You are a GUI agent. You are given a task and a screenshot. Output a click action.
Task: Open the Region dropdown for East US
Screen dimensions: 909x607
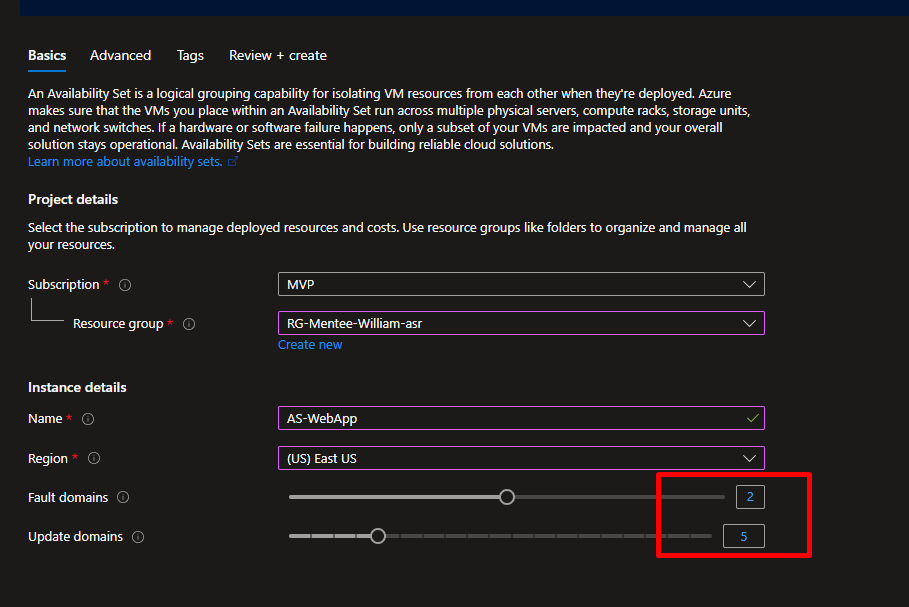(520, 458)
